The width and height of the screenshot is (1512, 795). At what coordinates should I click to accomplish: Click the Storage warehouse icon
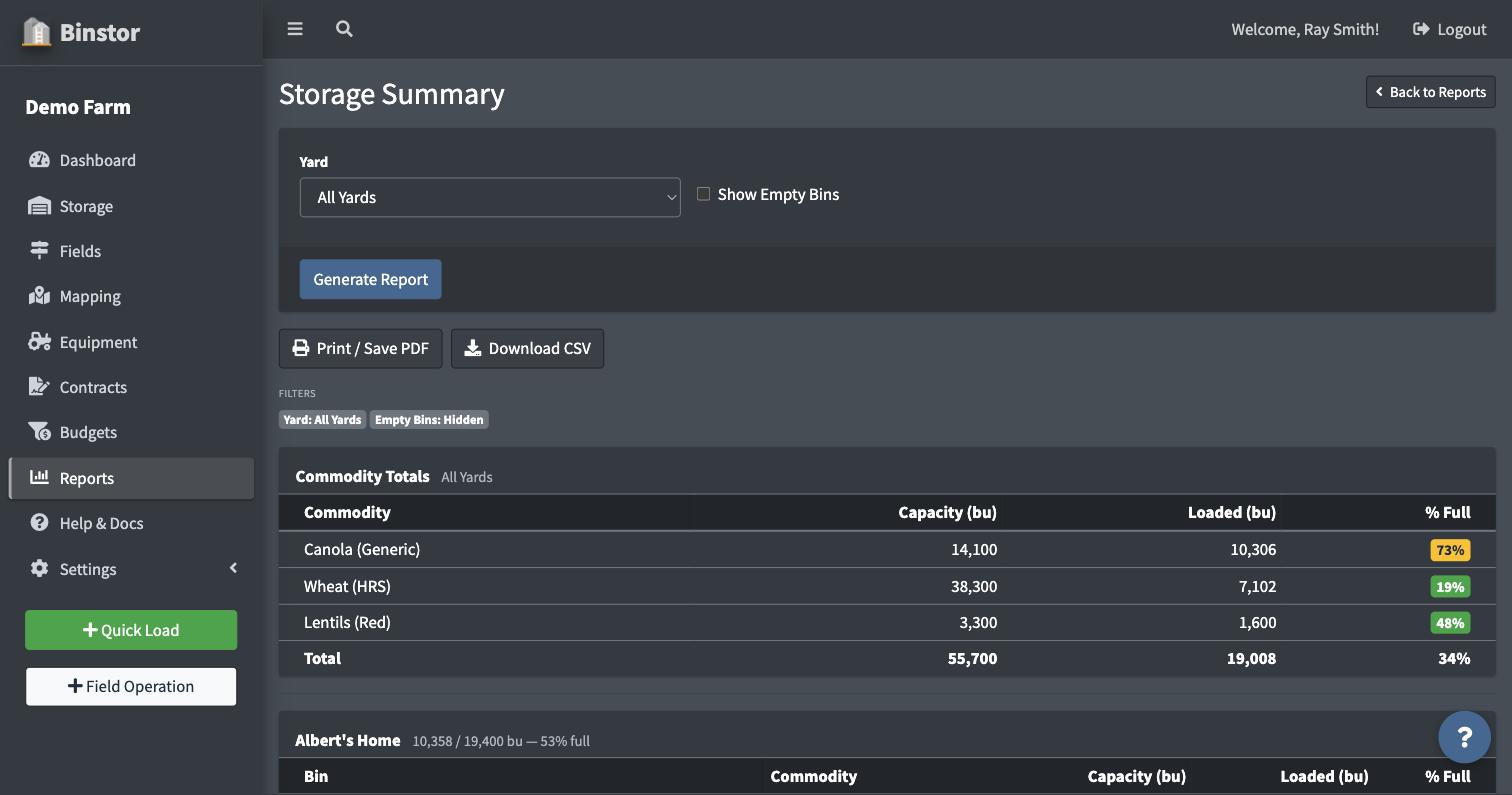[39, 206]
